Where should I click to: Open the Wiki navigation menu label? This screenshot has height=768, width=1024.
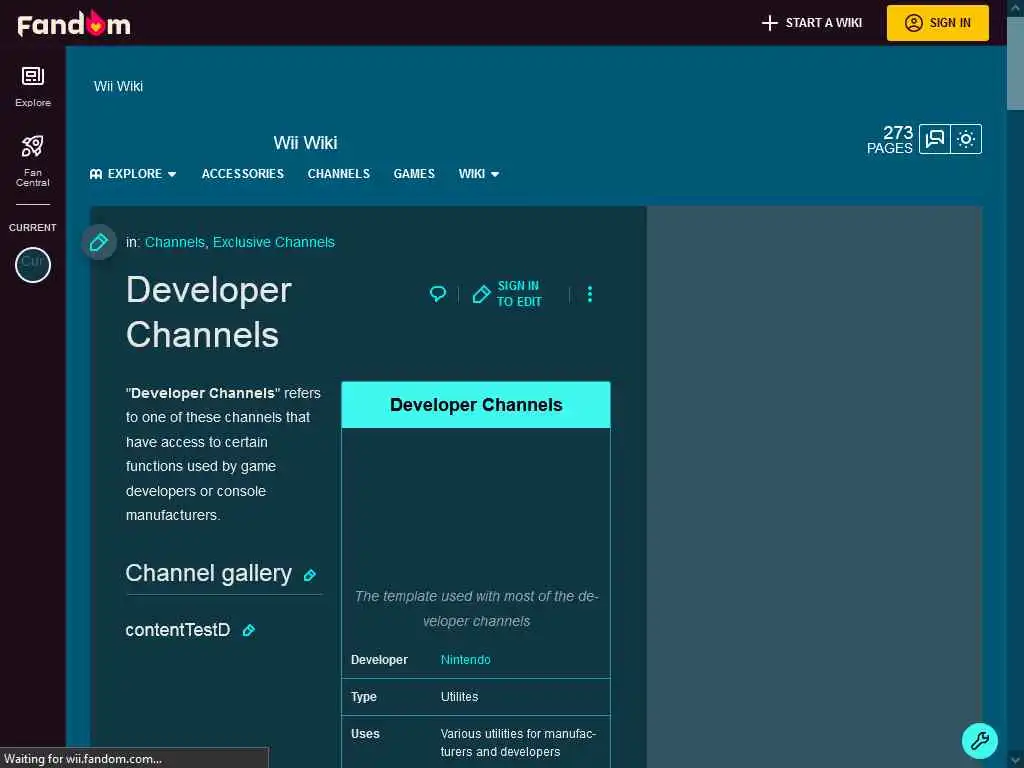(x=472, y=174)
